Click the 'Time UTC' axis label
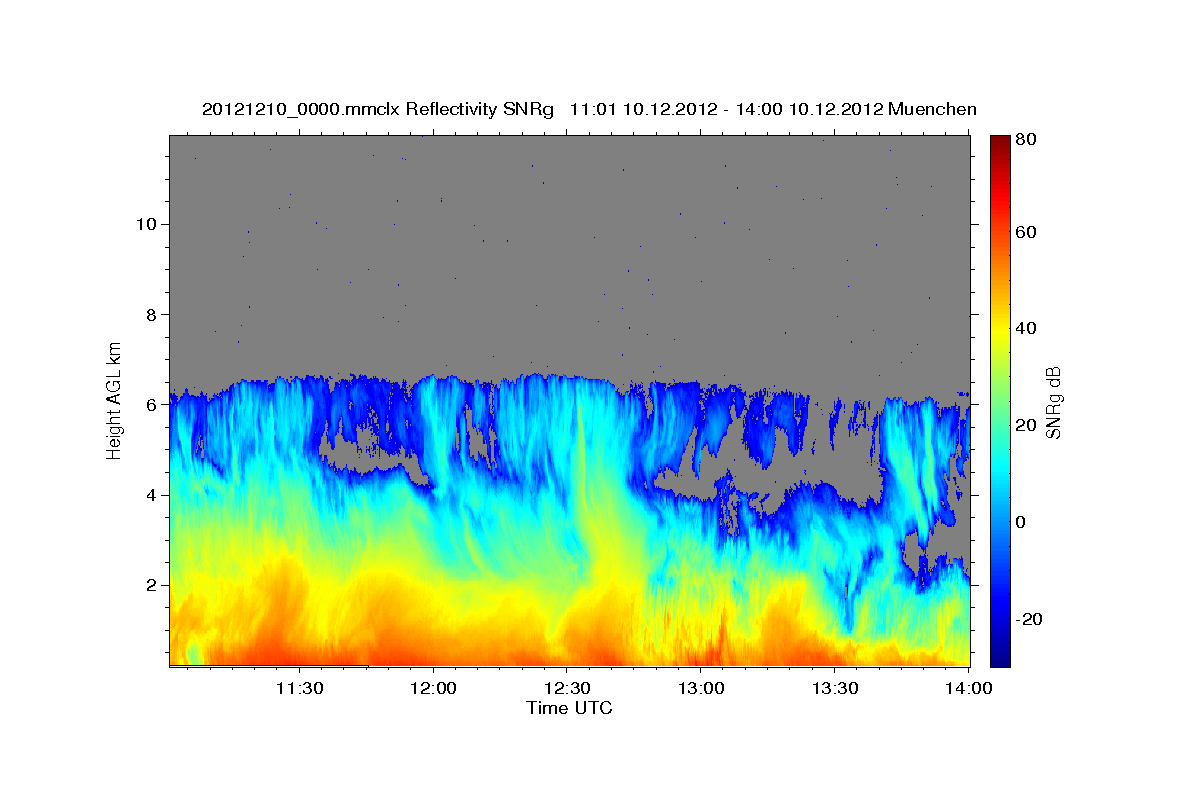This screenshot has height=800, width=1200. pyautogui.click(x=569, y=709)
